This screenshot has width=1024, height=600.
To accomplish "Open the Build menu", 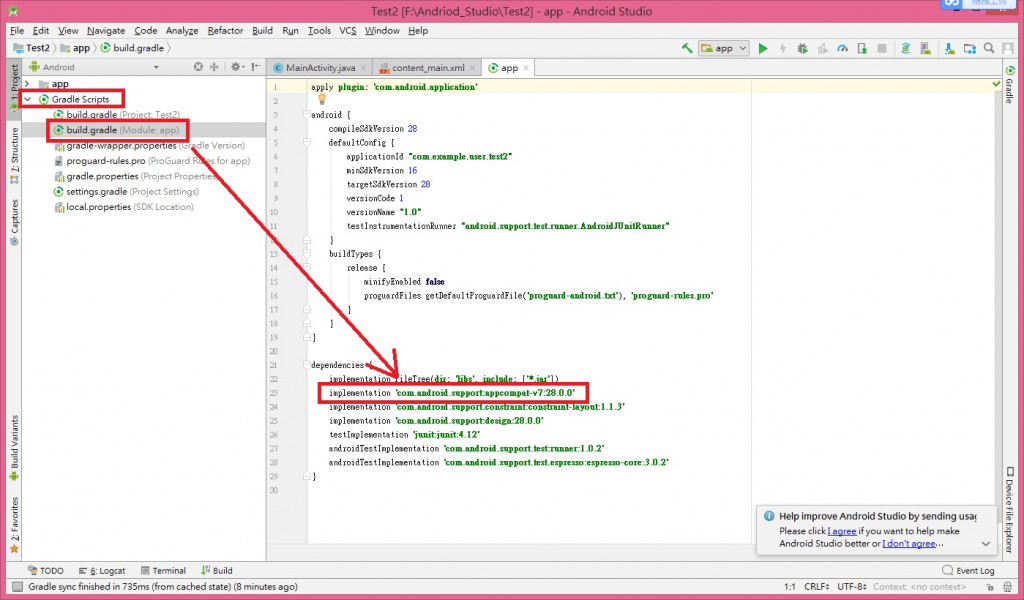I will coord(263,31).
